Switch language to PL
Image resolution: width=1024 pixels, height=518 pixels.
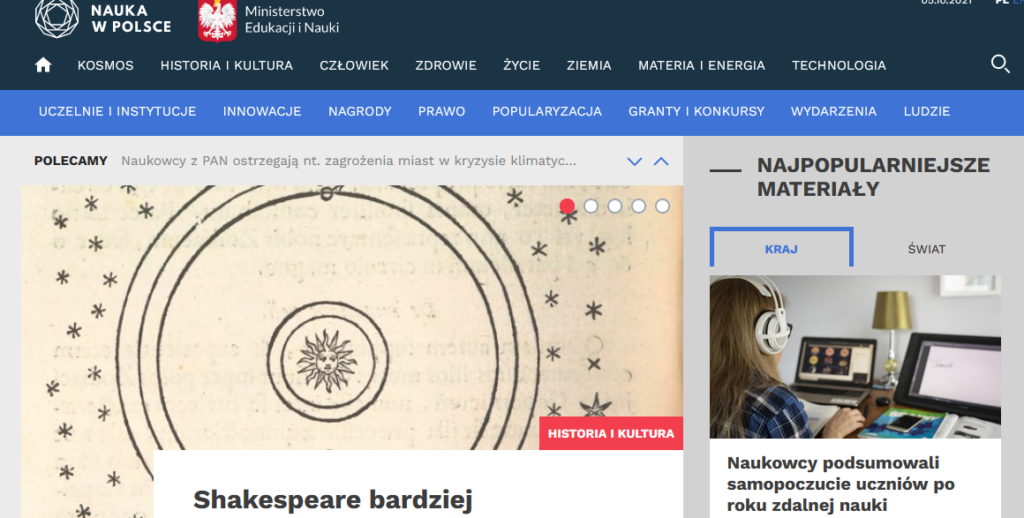tap(1001, 2)
